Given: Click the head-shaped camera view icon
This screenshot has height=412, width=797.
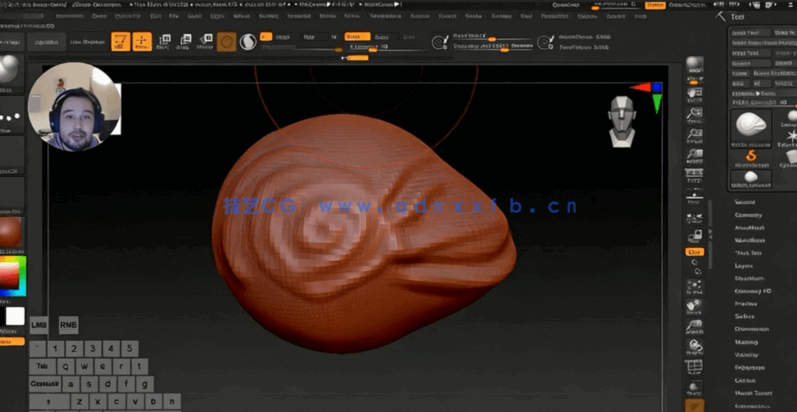Looking at the screenshot, I should 622,121.
